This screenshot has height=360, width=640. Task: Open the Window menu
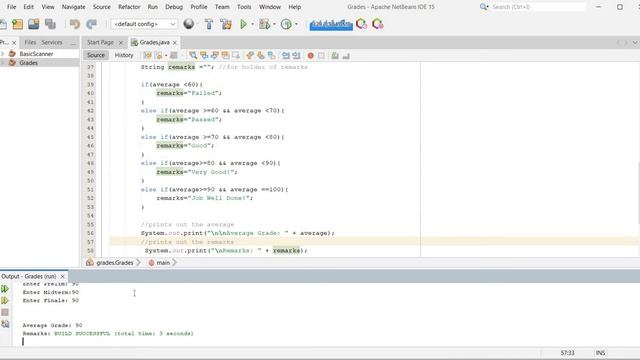click(270, 7)
